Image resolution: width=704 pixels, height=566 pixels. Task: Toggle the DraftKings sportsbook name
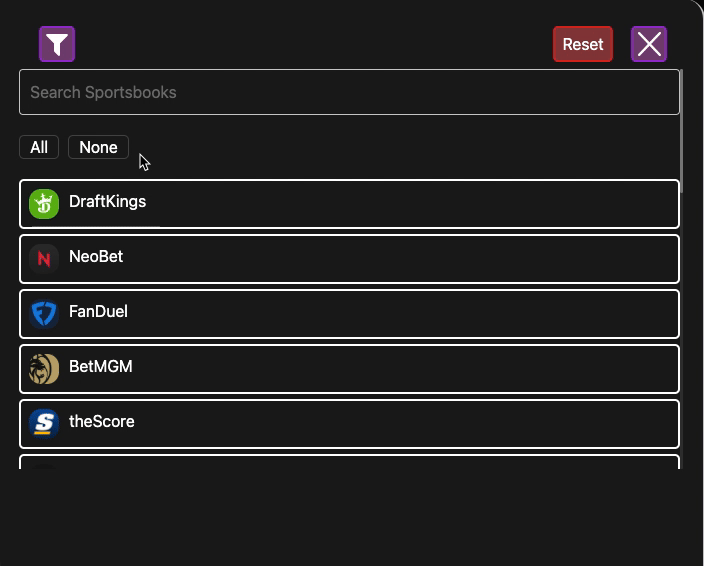click(107, 202)
